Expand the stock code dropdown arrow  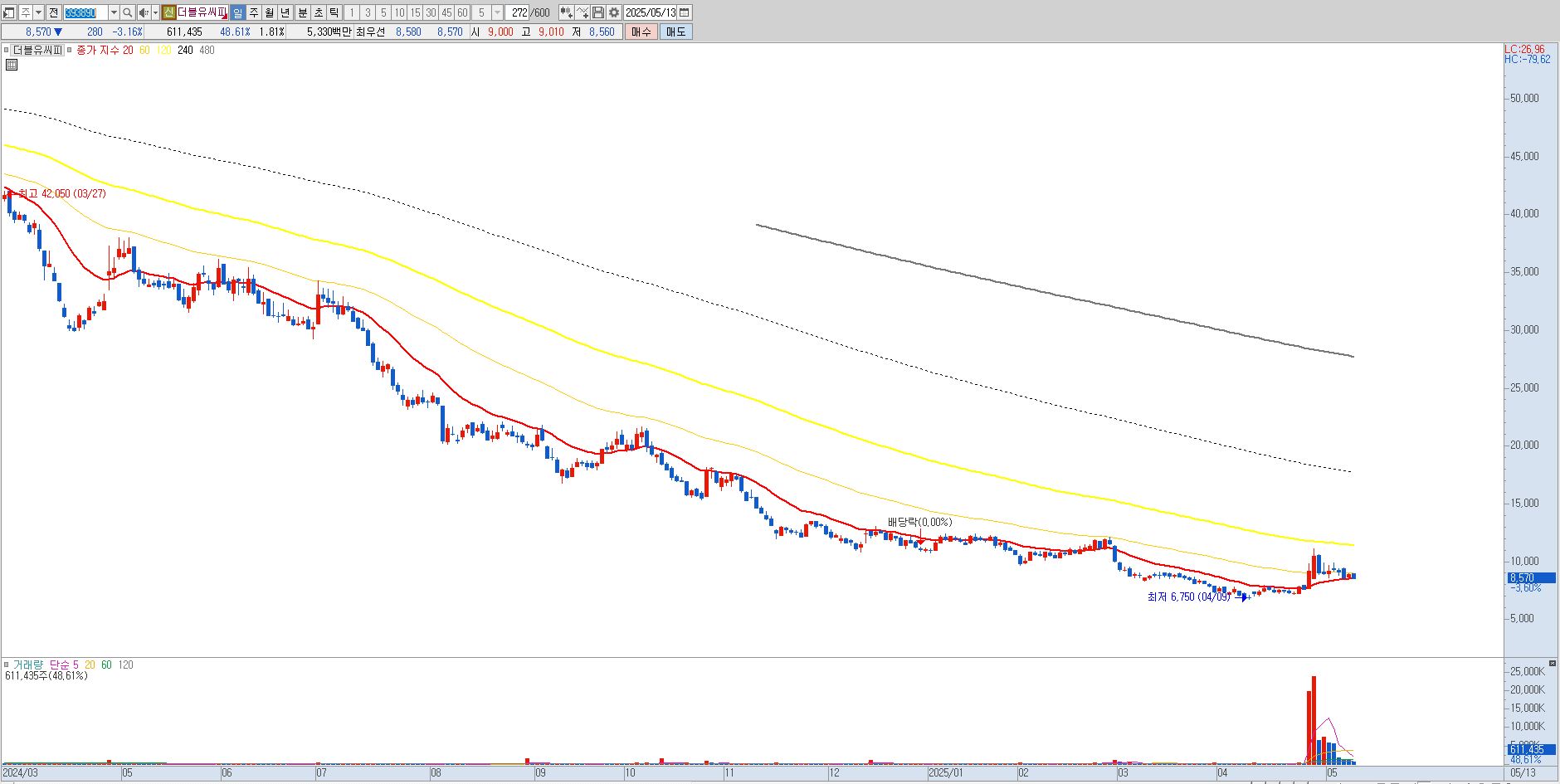(x=114, y=12)
